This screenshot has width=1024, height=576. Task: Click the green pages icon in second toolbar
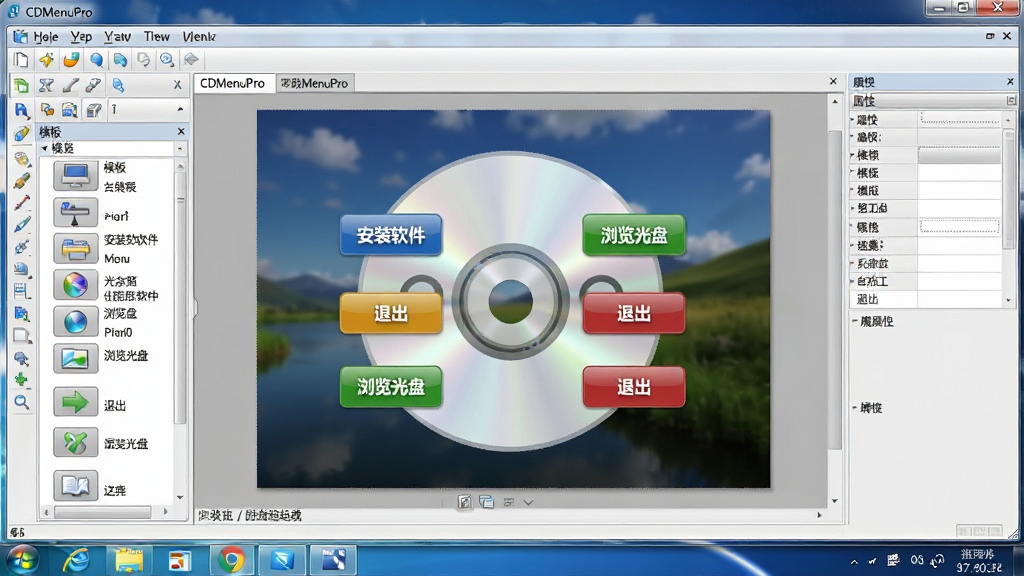coord(21,85)
